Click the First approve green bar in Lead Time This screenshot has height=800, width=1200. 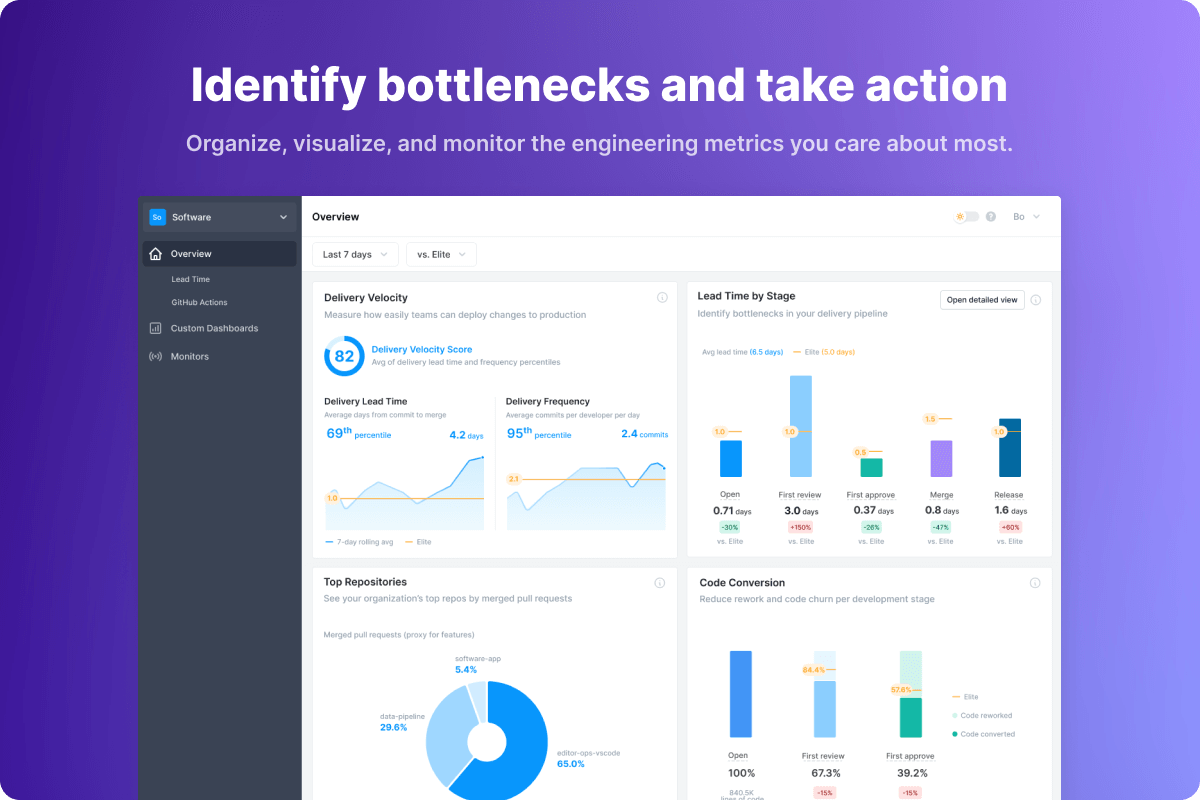tap(871, 468)
